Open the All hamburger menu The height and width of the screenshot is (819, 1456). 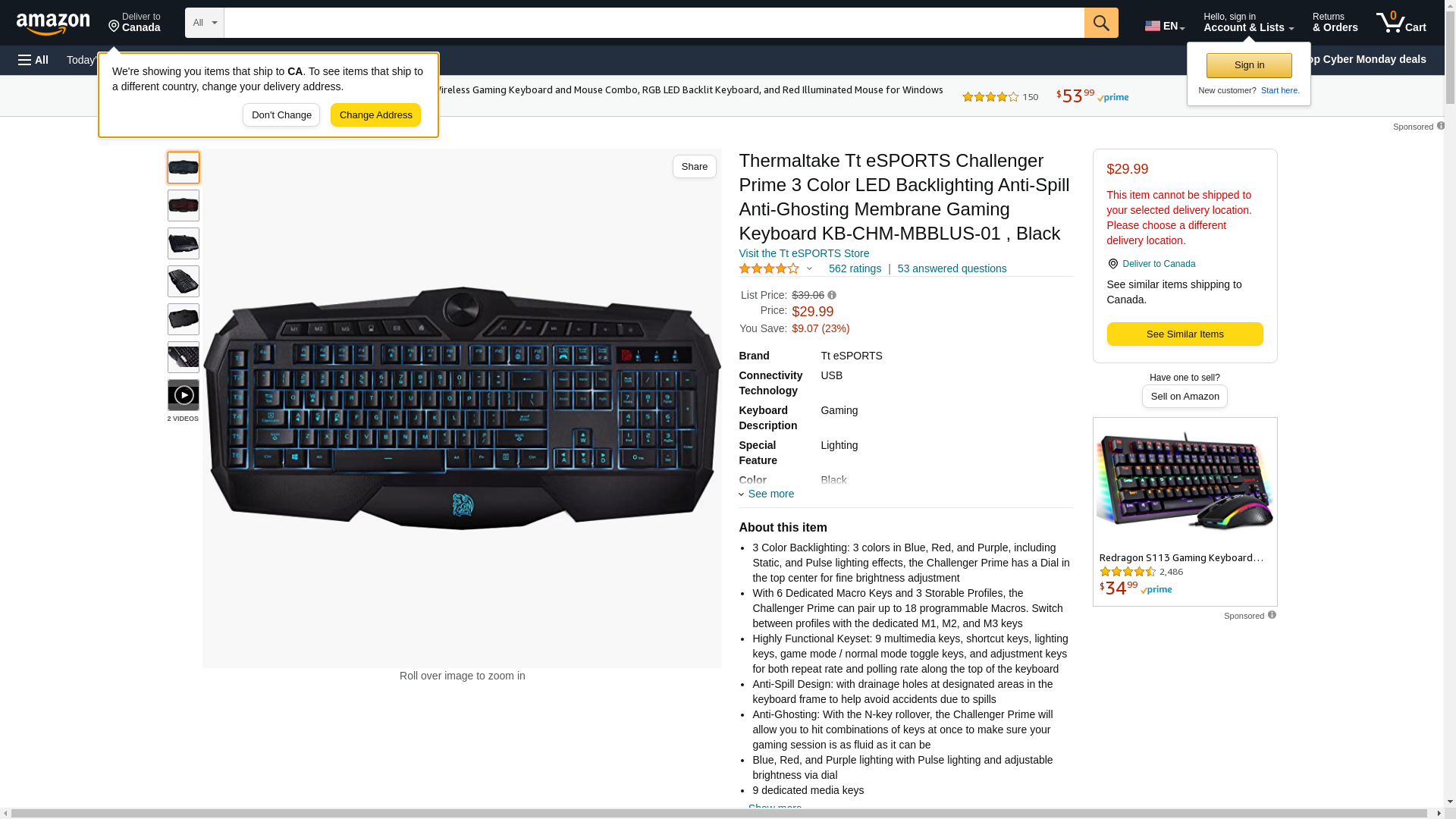33,60
